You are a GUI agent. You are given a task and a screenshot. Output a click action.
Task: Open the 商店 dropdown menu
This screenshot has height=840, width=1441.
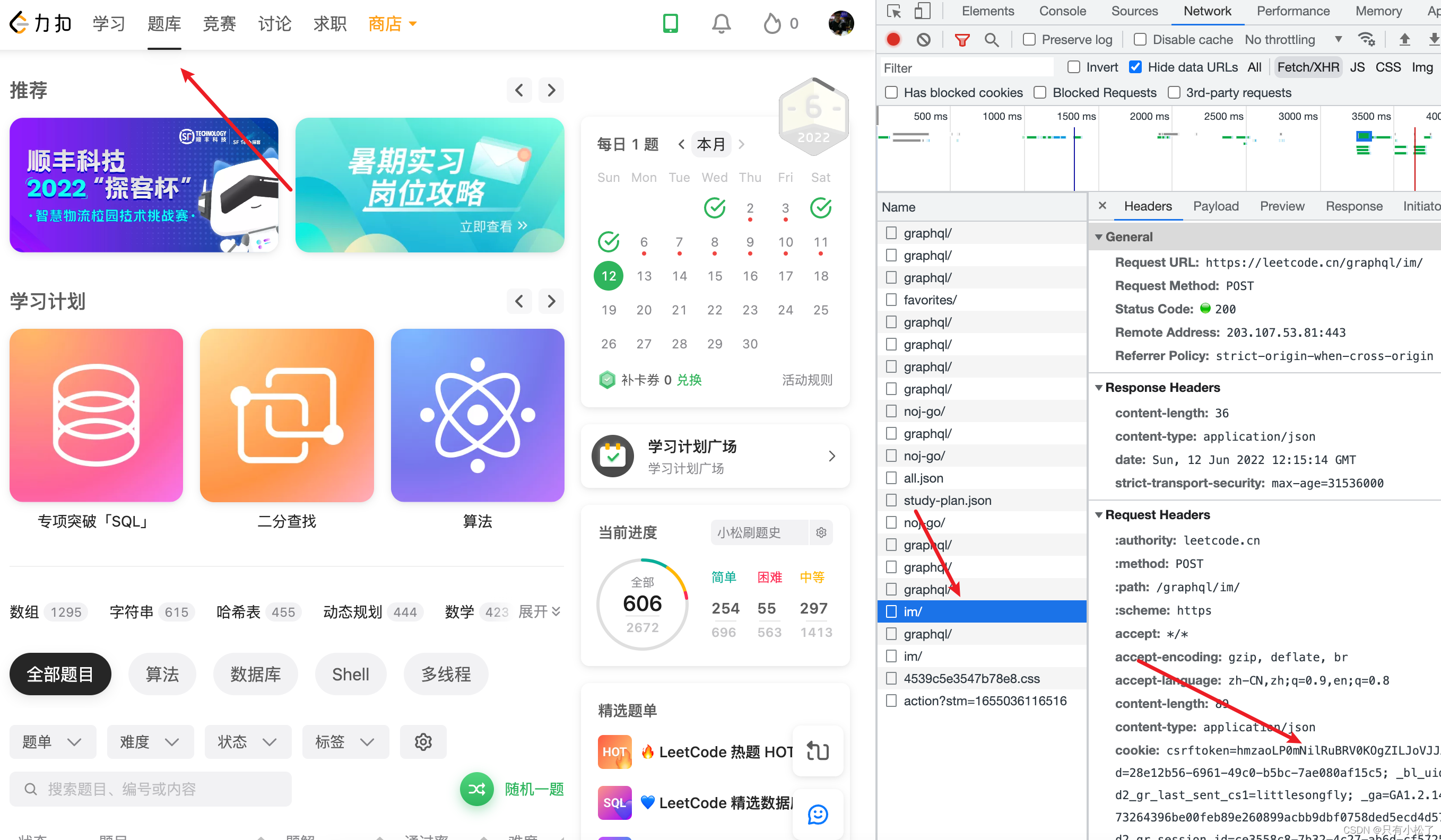coord(392,23)
